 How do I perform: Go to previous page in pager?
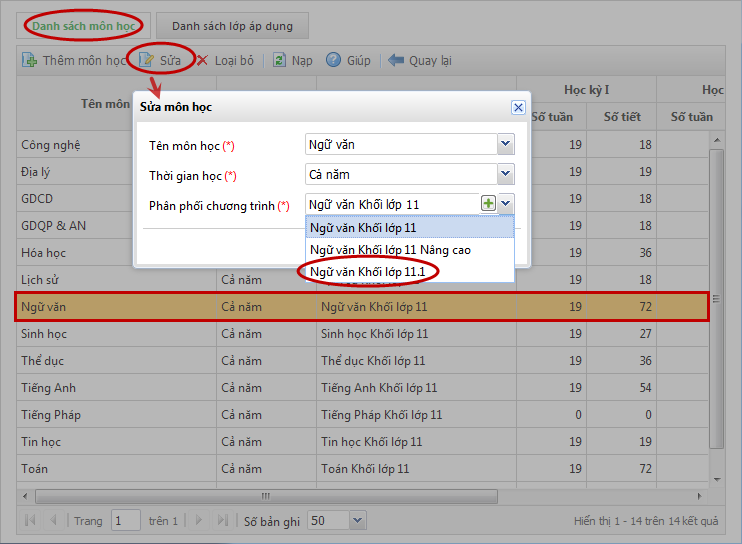[x=53, y=520]
